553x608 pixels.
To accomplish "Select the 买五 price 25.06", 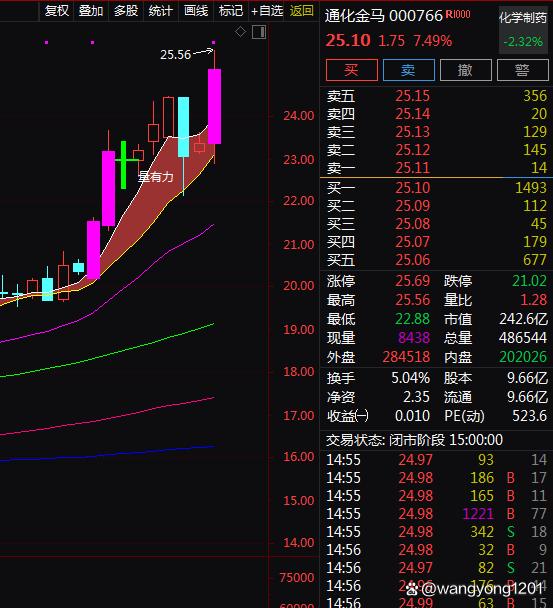I will click(x=412, y=260).
